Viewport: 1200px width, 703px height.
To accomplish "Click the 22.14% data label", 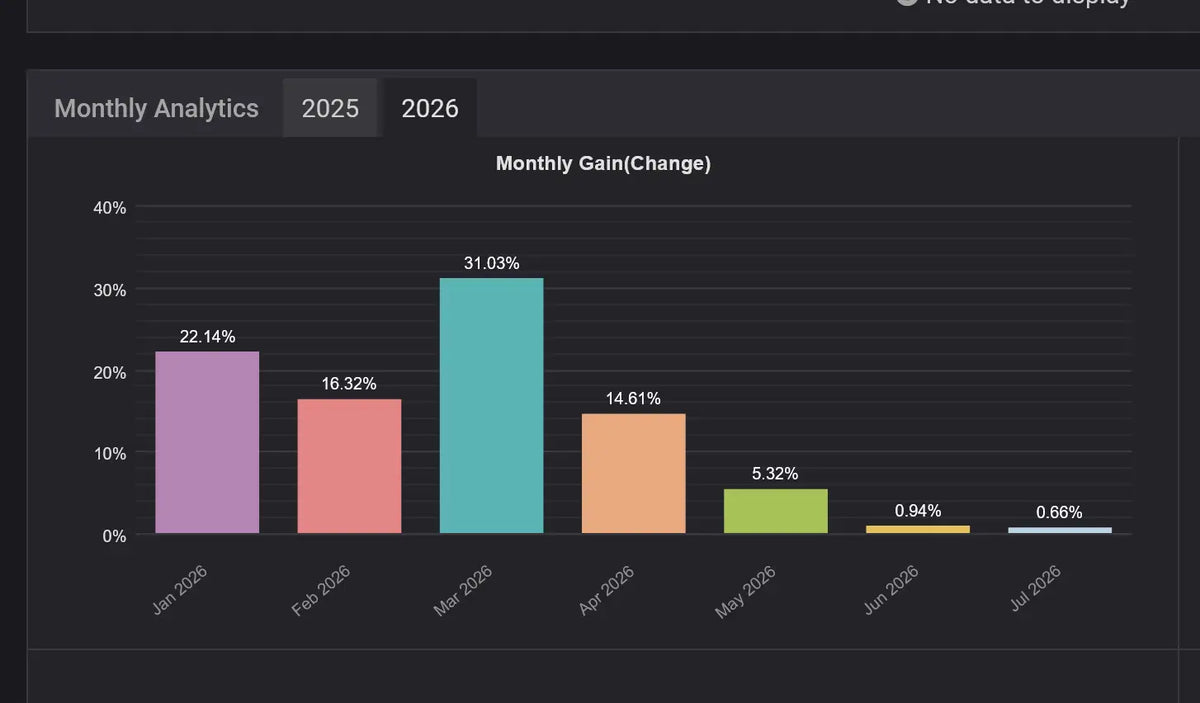I will (x=207, y=337).
